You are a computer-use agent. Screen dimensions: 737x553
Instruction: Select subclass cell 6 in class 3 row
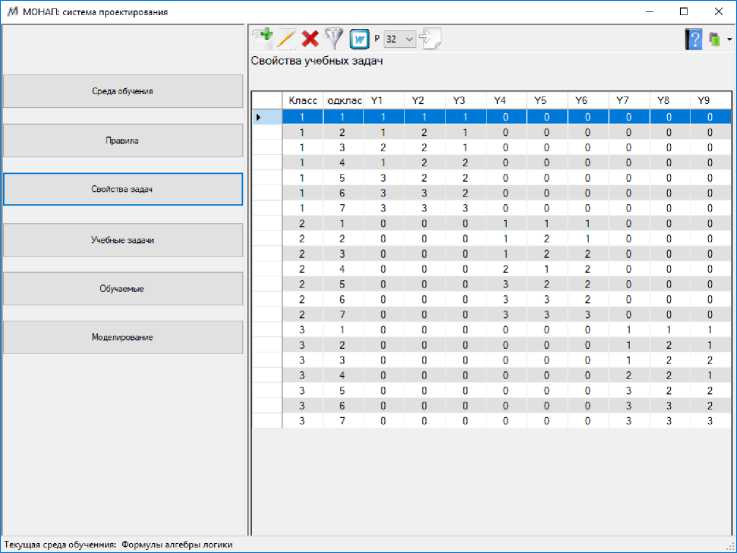pyautogui.click(x=343, y=405)
